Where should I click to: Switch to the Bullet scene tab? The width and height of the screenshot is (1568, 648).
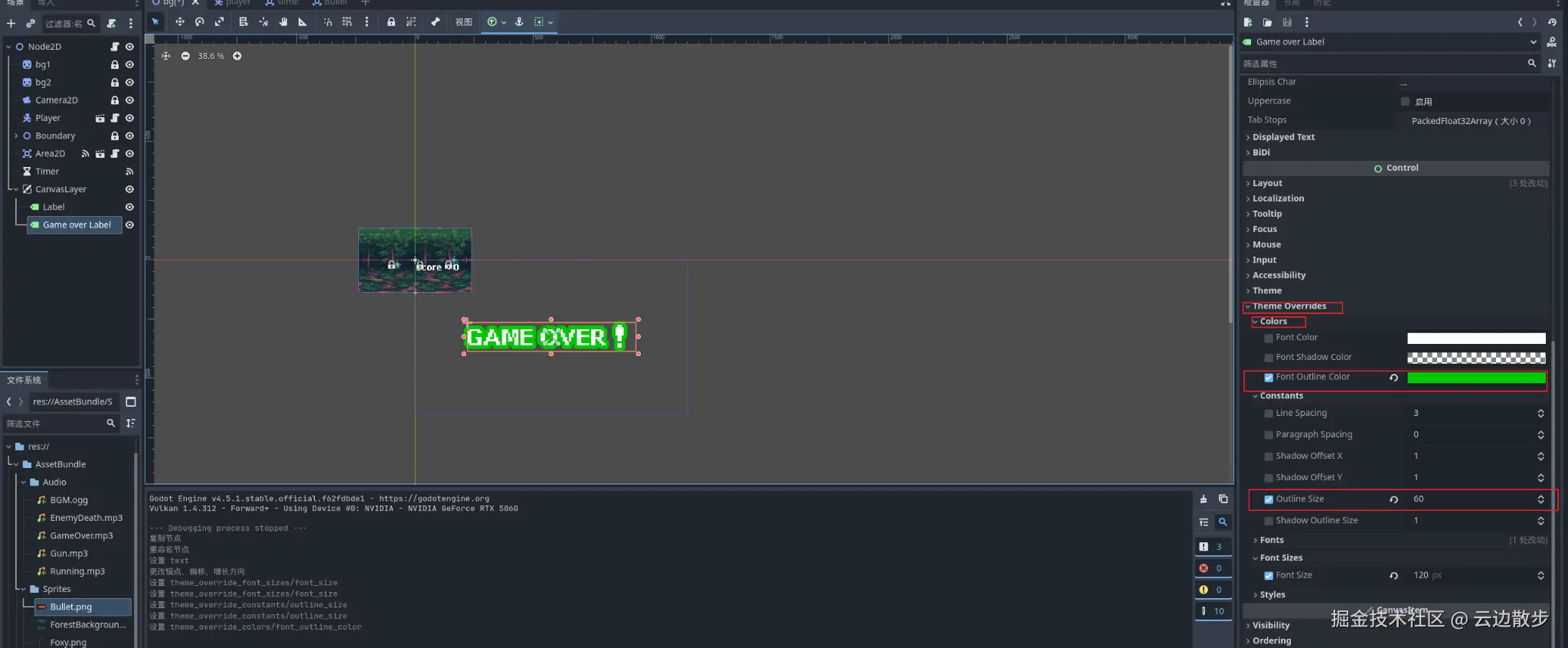[329, 3]
